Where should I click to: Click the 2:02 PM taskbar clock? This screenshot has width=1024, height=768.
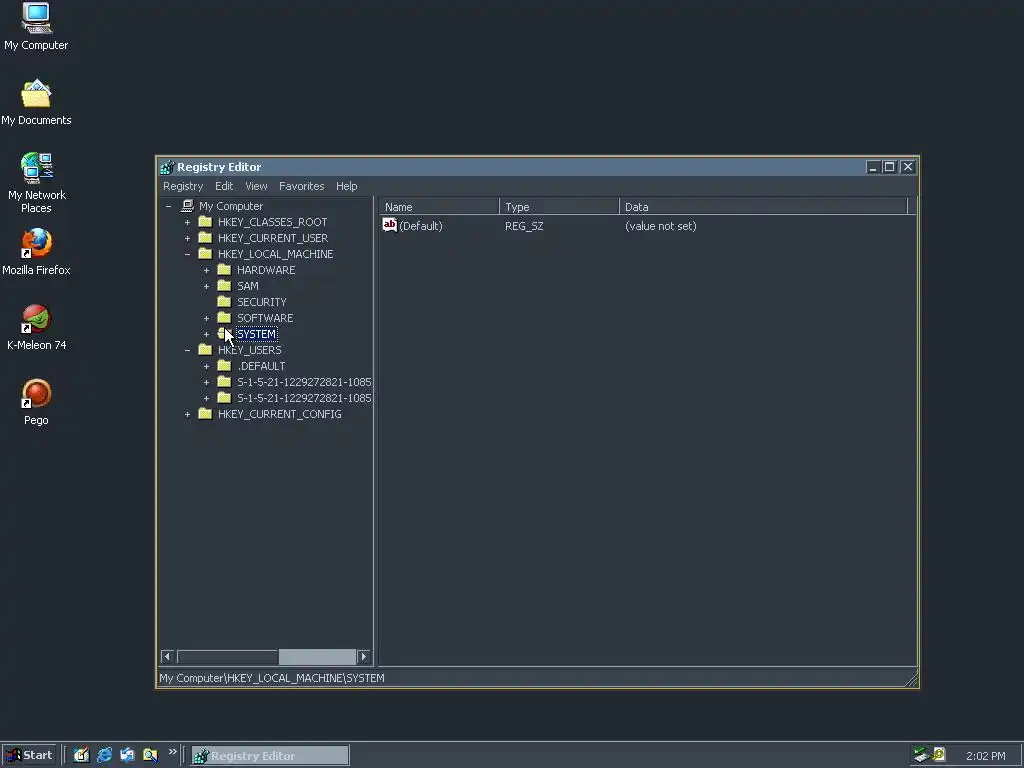[x=985, y=756]
